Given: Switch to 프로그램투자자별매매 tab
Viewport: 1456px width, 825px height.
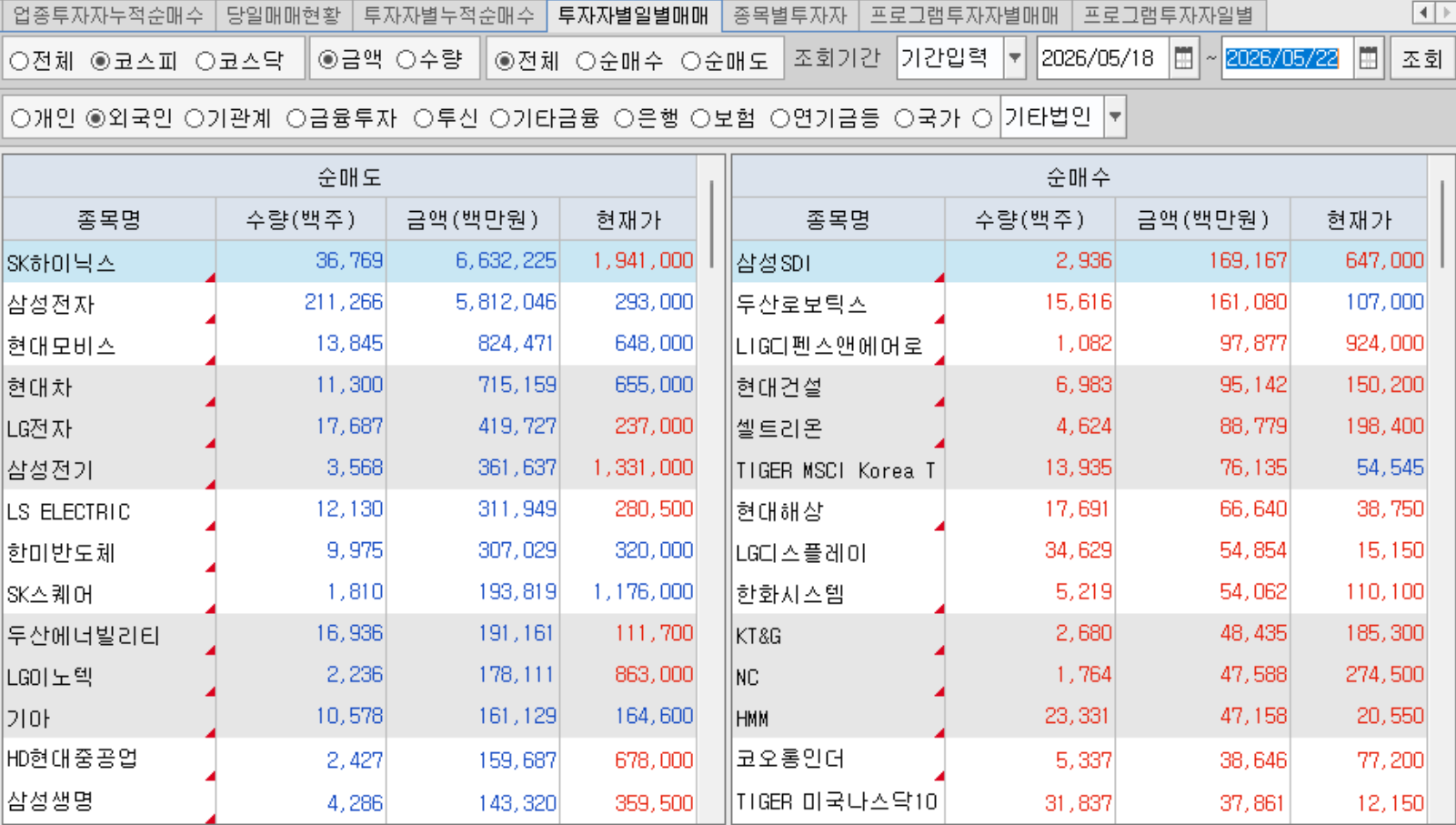Looking at the screenshot, I should [x=965, y=15].
